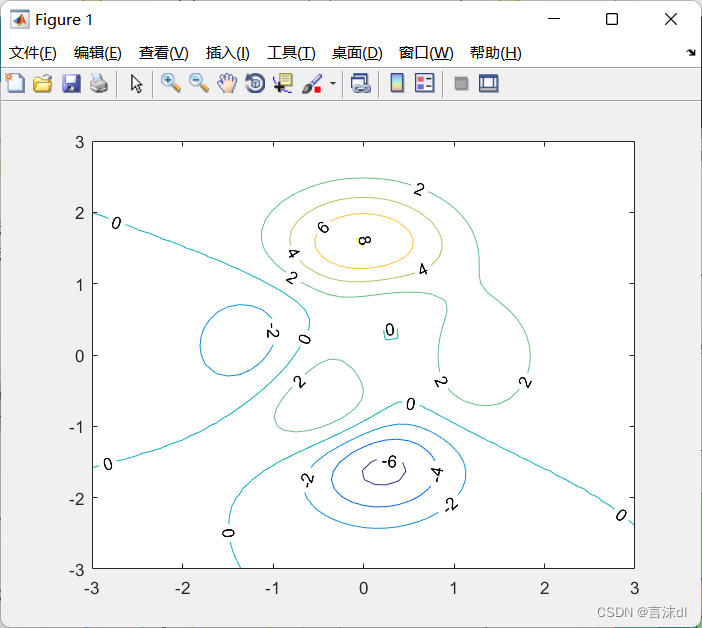
Task: Toggle the Insert Legend button
Action: [424, 84]
